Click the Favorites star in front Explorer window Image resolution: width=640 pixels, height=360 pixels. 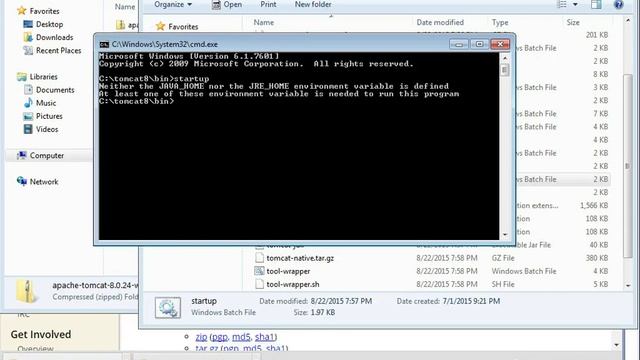click(160, 27)
